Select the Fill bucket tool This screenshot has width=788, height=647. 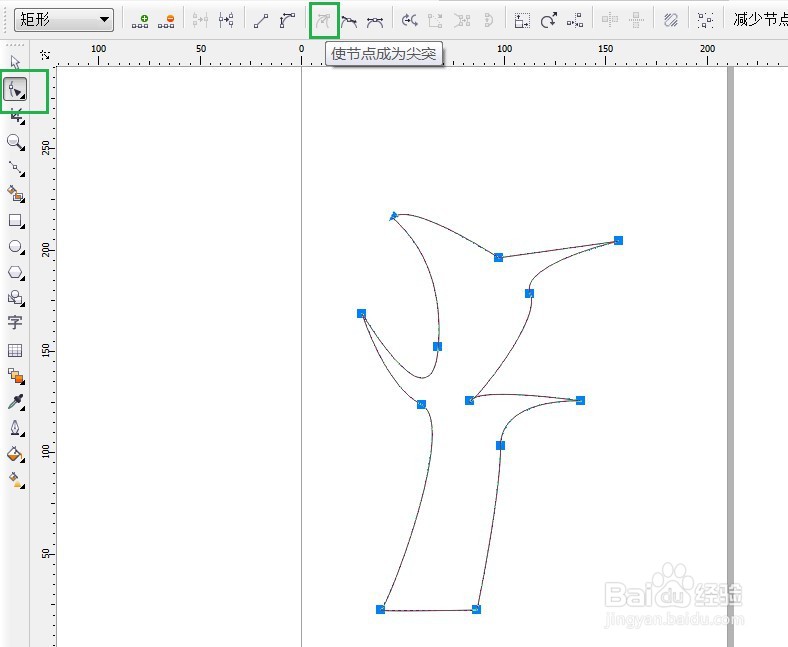[16, 454]
